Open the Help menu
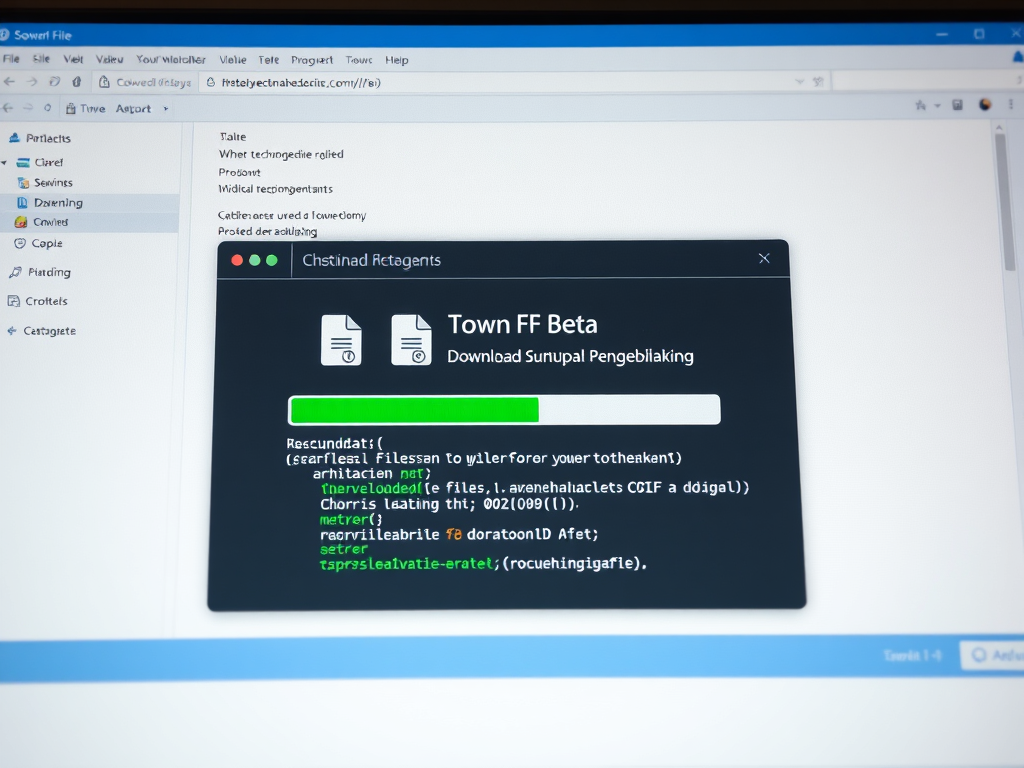This screenshot has height=768, width=1024. (397, 60)
